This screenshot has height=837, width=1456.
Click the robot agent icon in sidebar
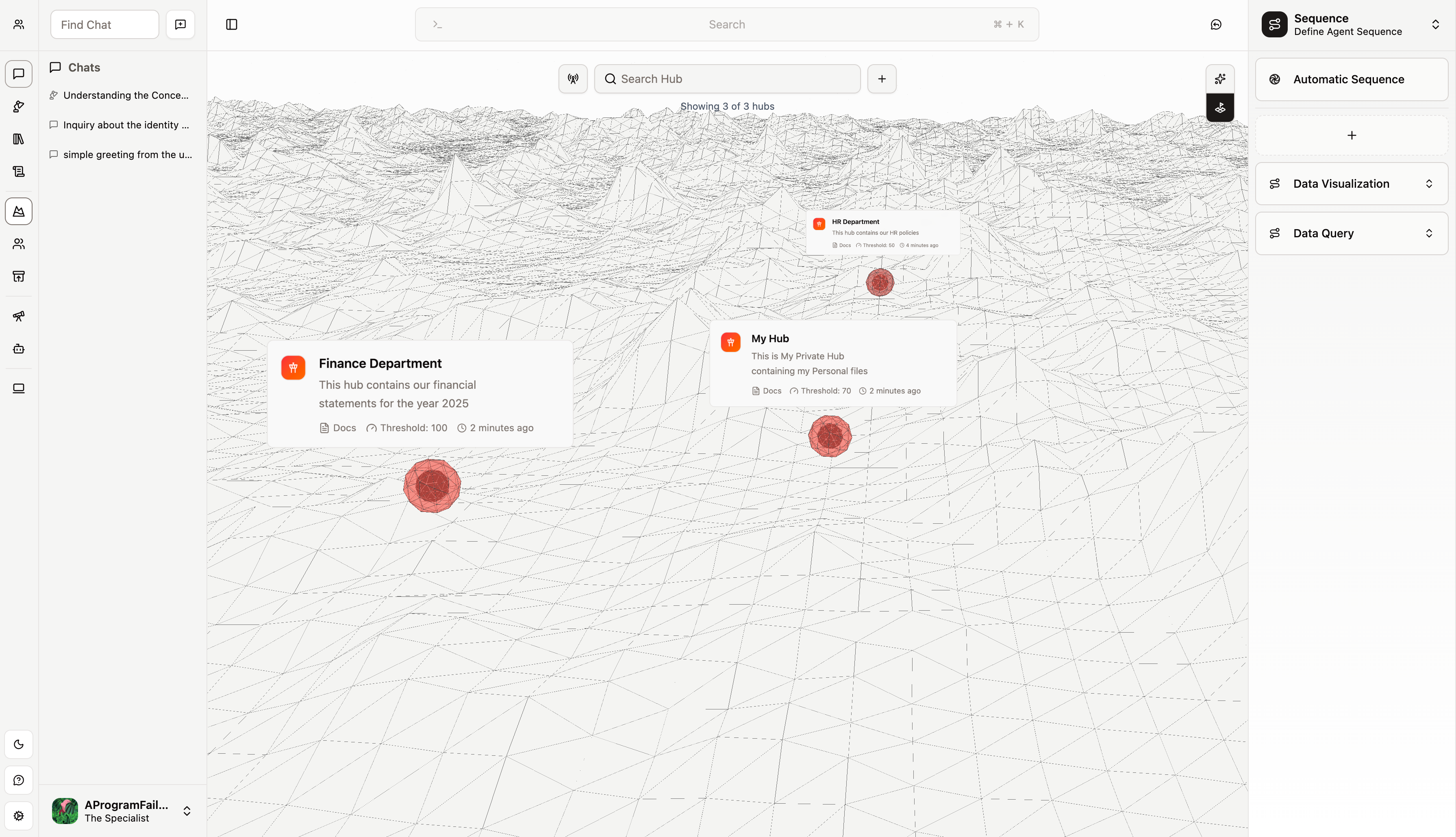pyautogui.click(x=18, y=349)
